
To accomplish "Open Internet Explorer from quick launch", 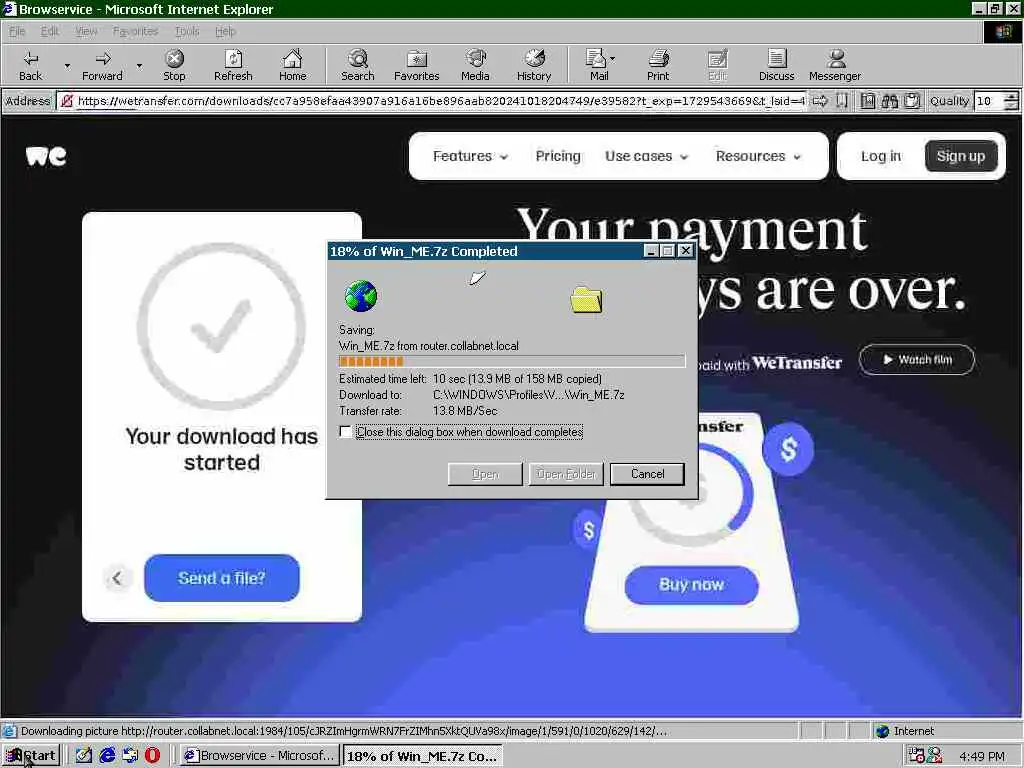I will pos(107,756).
